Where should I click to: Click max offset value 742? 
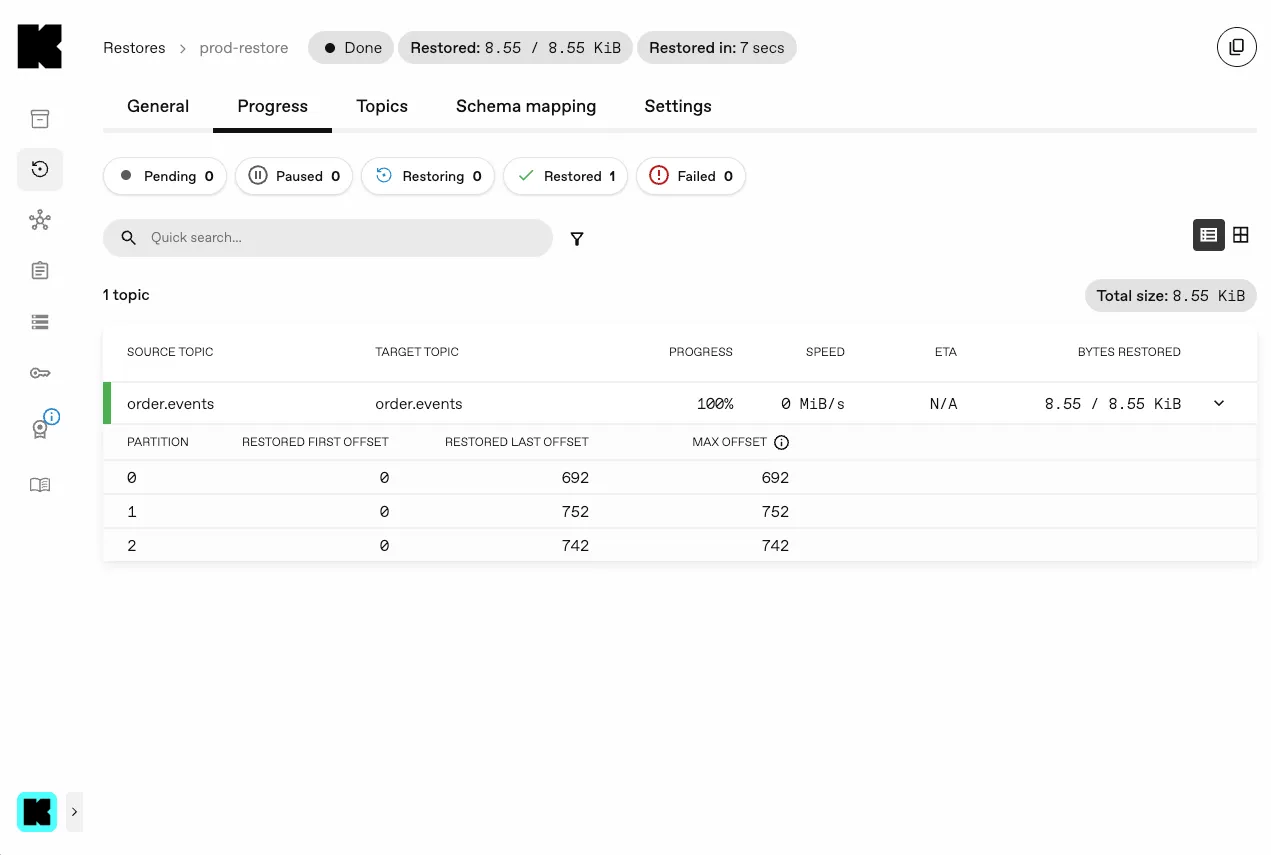[x=775, y=546]
